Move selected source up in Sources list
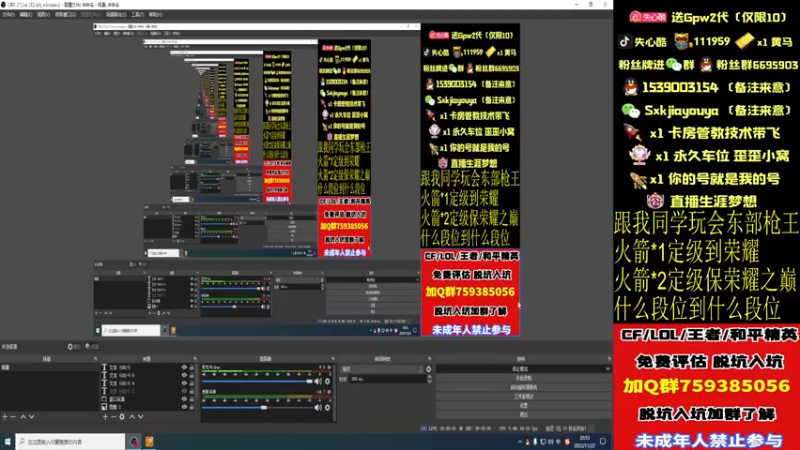Screen dimensions: 800x450 pos(132,417)
